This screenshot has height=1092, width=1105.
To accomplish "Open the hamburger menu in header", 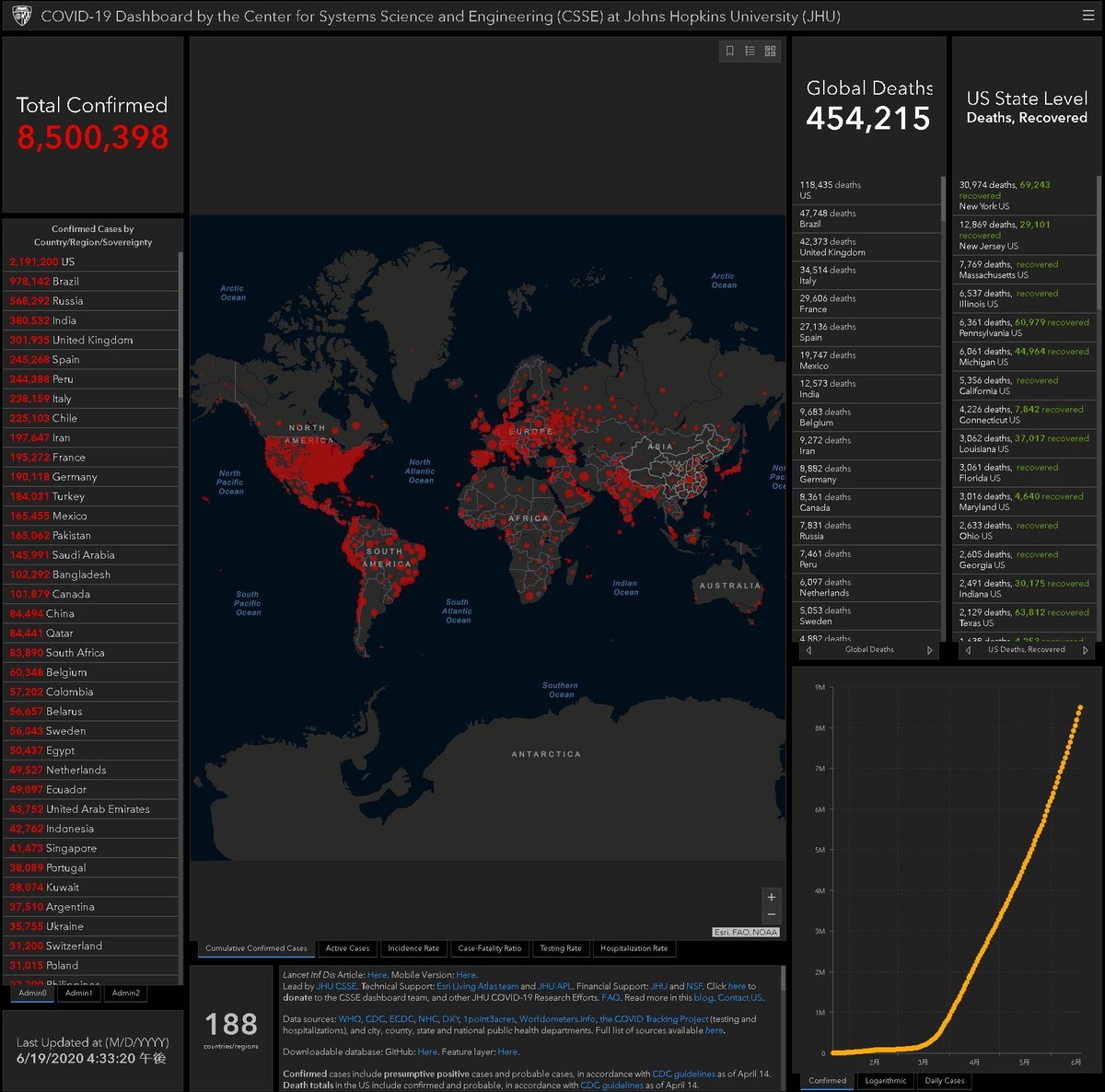I will click(1088, 16).
